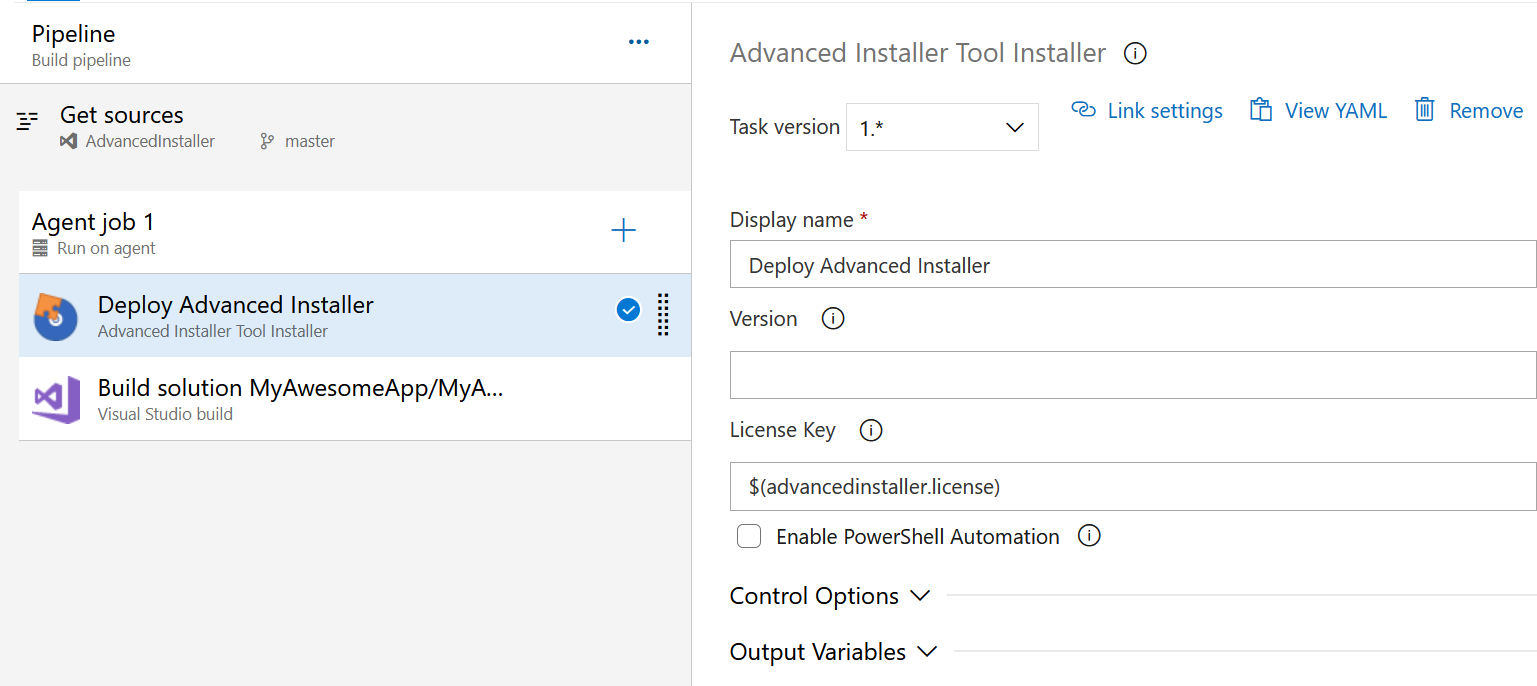Screen dimensions: 1537x686
Task: Click the master branch text
Action: [x=310, y=141]
